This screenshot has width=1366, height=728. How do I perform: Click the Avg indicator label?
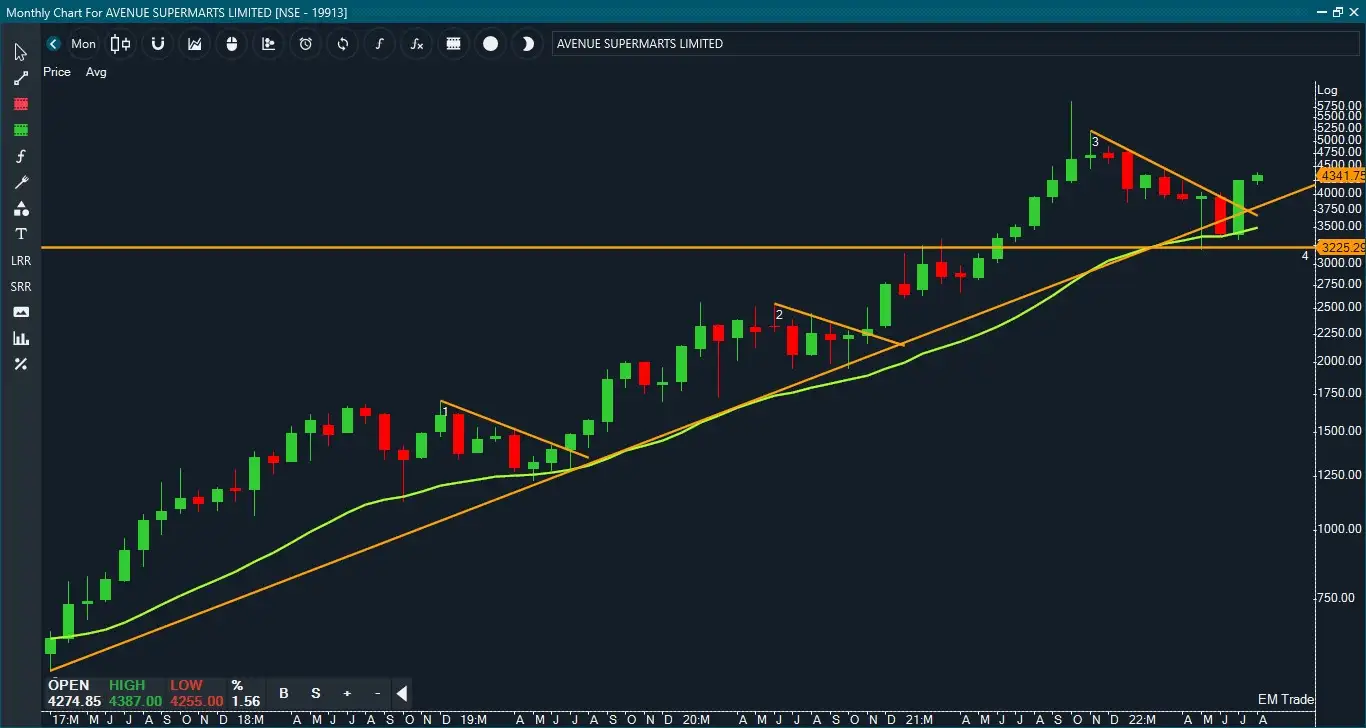point(96,72)
